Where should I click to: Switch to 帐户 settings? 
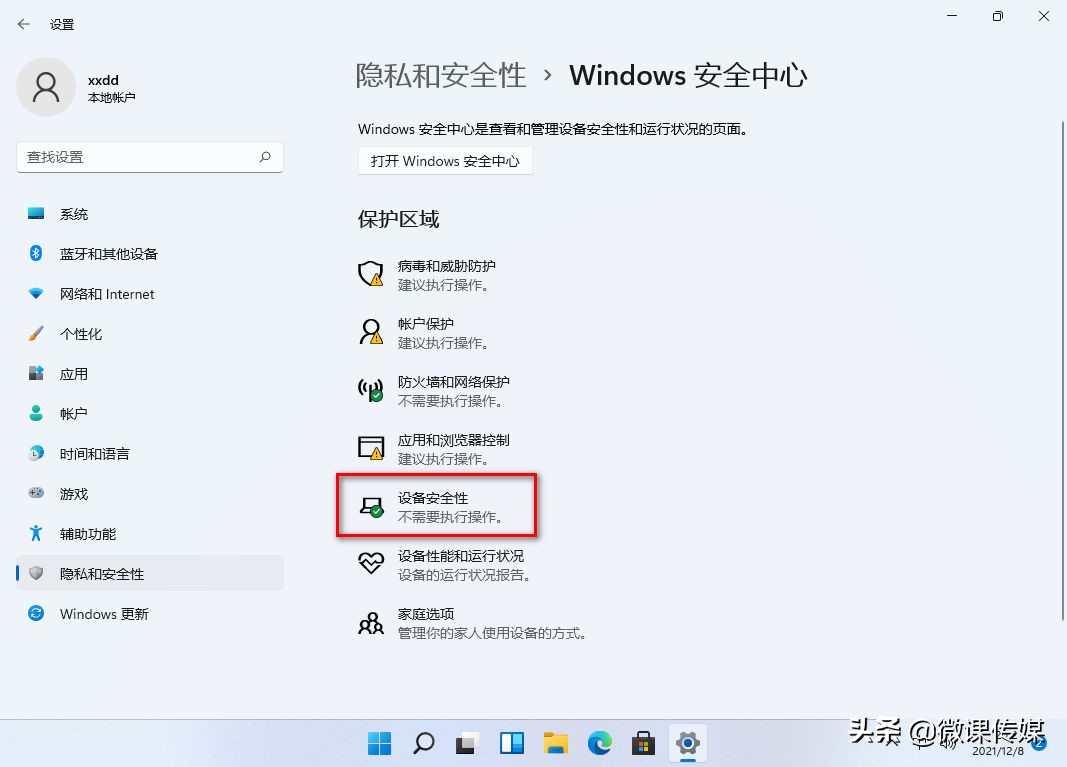(150, 413)
